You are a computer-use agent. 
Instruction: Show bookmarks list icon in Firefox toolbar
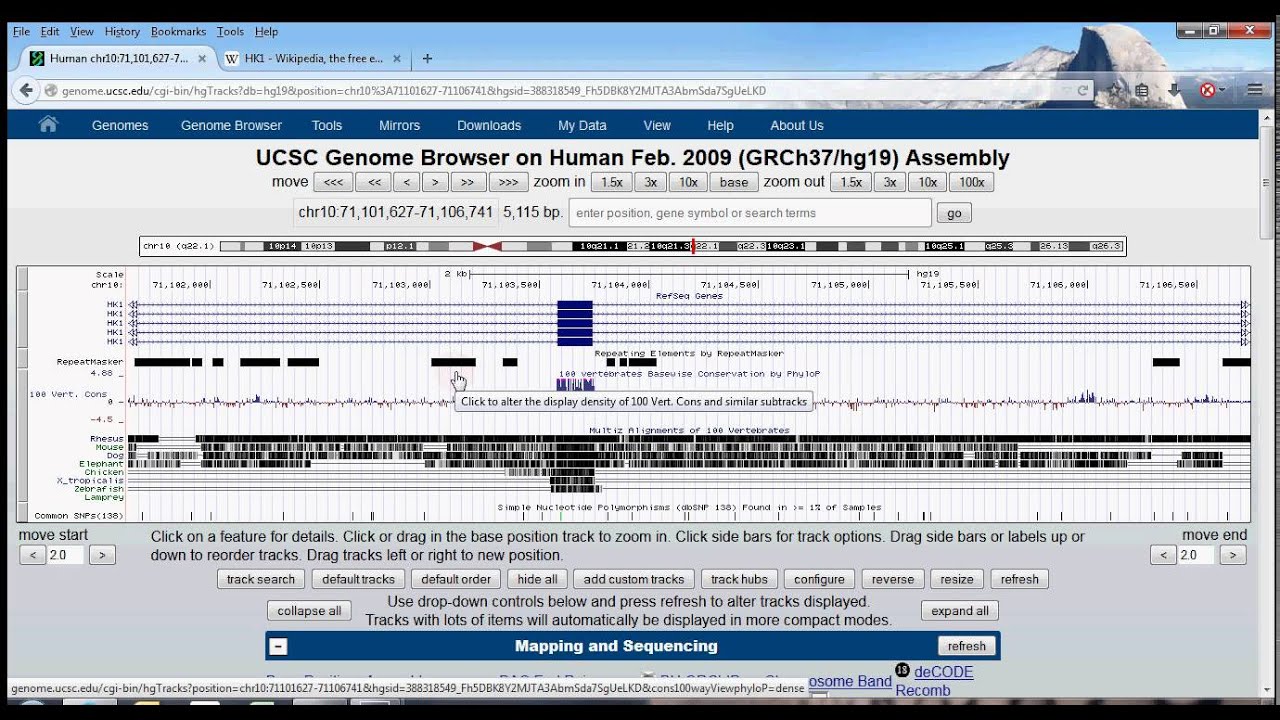point(1142,90)
